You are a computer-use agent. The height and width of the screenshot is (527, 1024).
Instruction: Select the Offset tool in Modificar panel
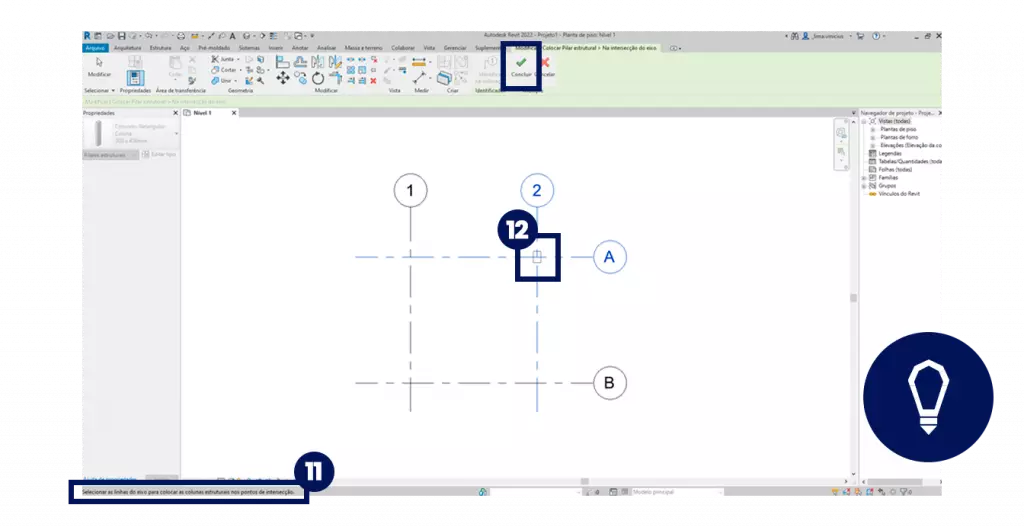[300, 63]
